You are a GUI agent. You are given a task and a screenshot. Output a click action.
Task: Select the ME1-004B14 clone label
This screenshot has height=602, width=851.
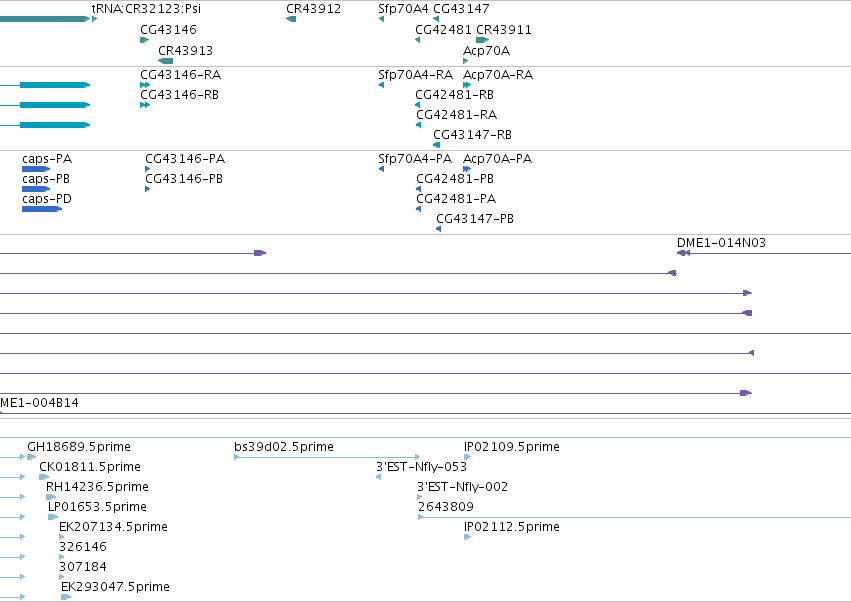[x=39, y=403]
